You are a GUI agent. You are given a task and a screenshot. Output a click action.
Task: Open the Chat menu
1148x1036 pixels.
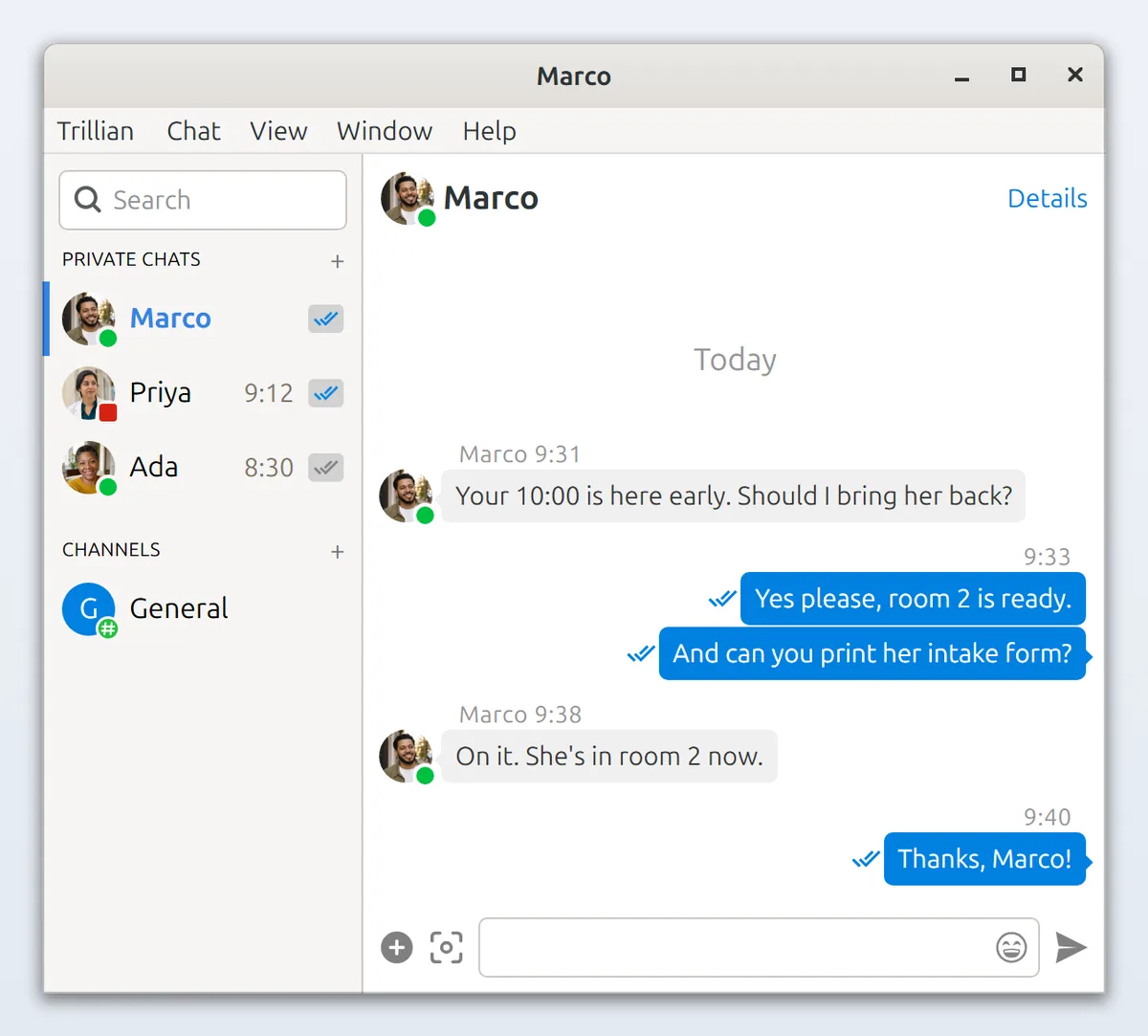pos(193,131)
